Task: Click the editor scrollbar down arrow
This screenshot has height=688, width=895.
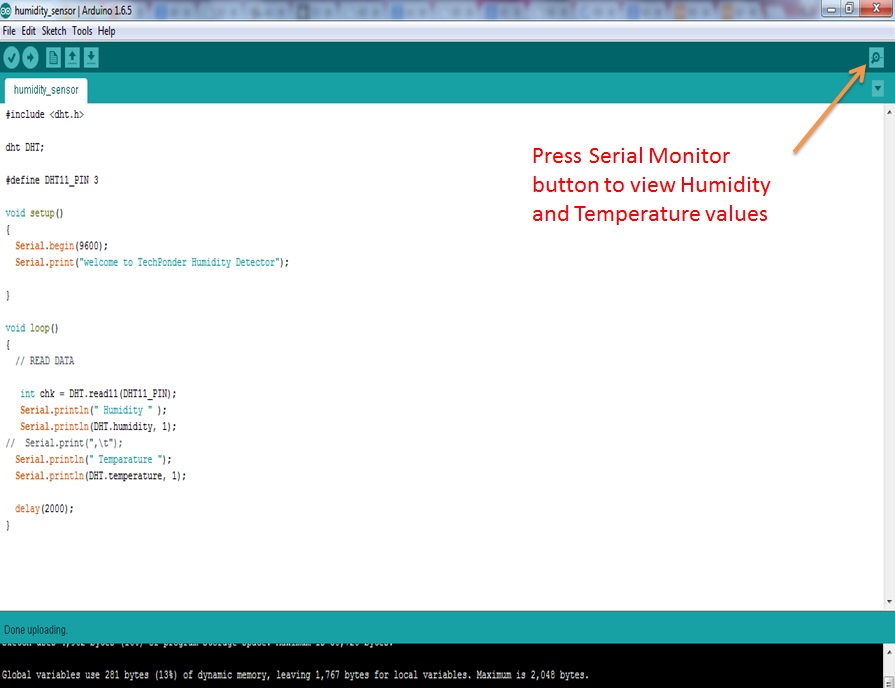Action: (x=889, y=602)
